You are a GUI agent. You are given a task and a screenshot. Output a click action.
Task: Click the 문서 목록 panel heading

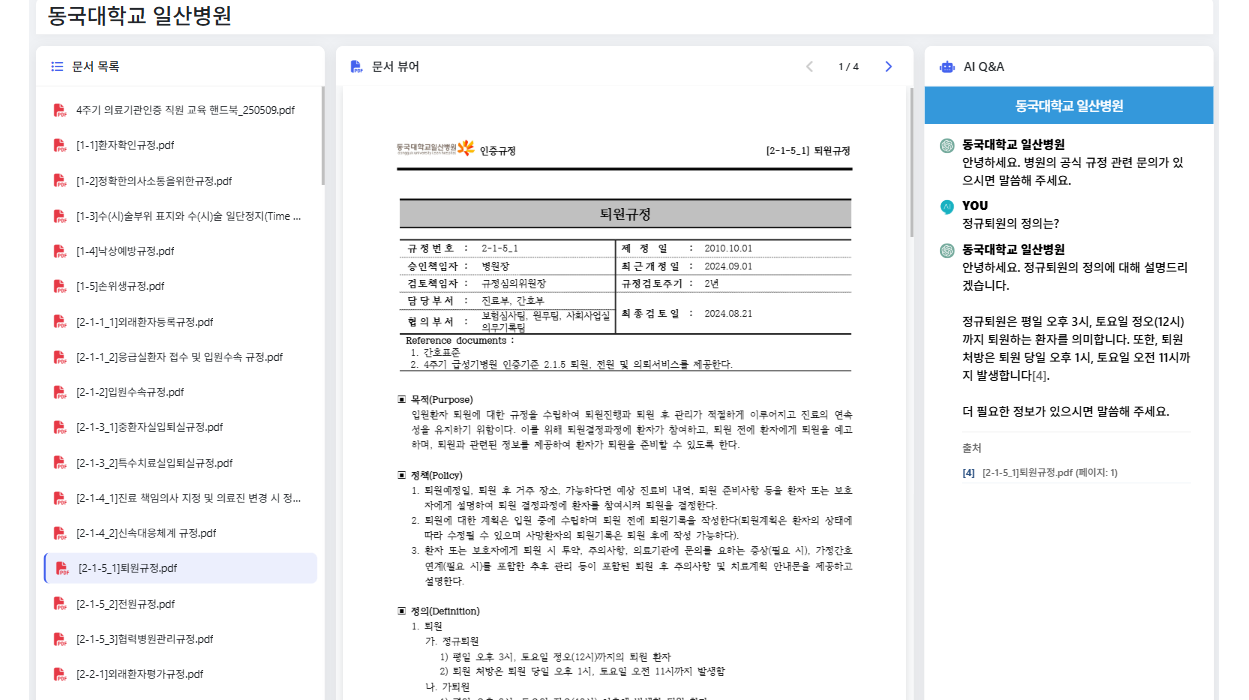point(96,67)
